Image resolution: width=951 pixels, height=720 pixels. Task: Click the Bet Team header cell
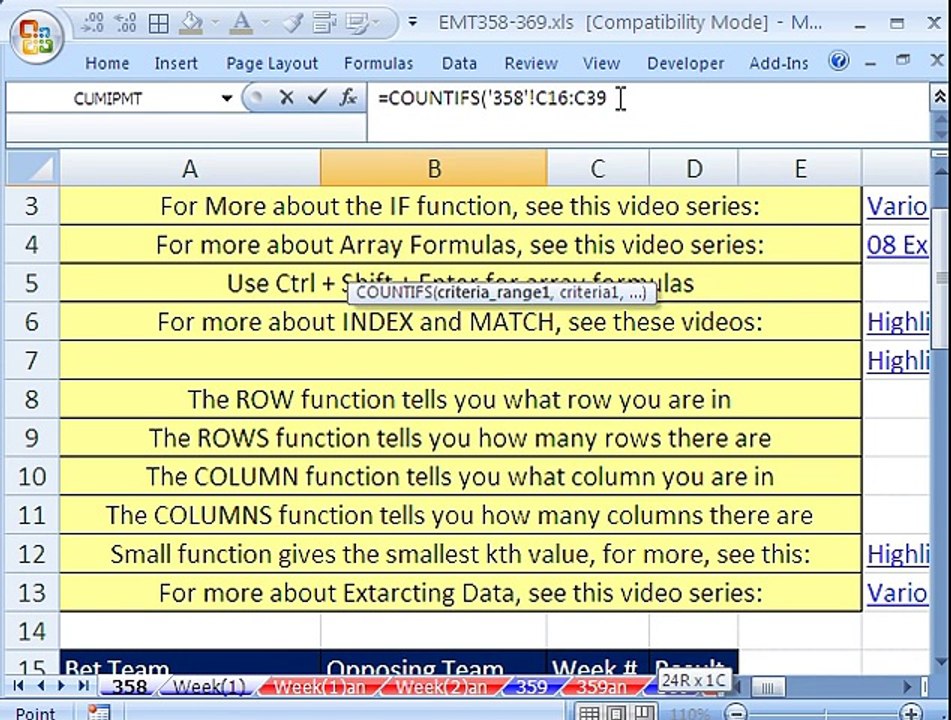[x=190, y=664]
